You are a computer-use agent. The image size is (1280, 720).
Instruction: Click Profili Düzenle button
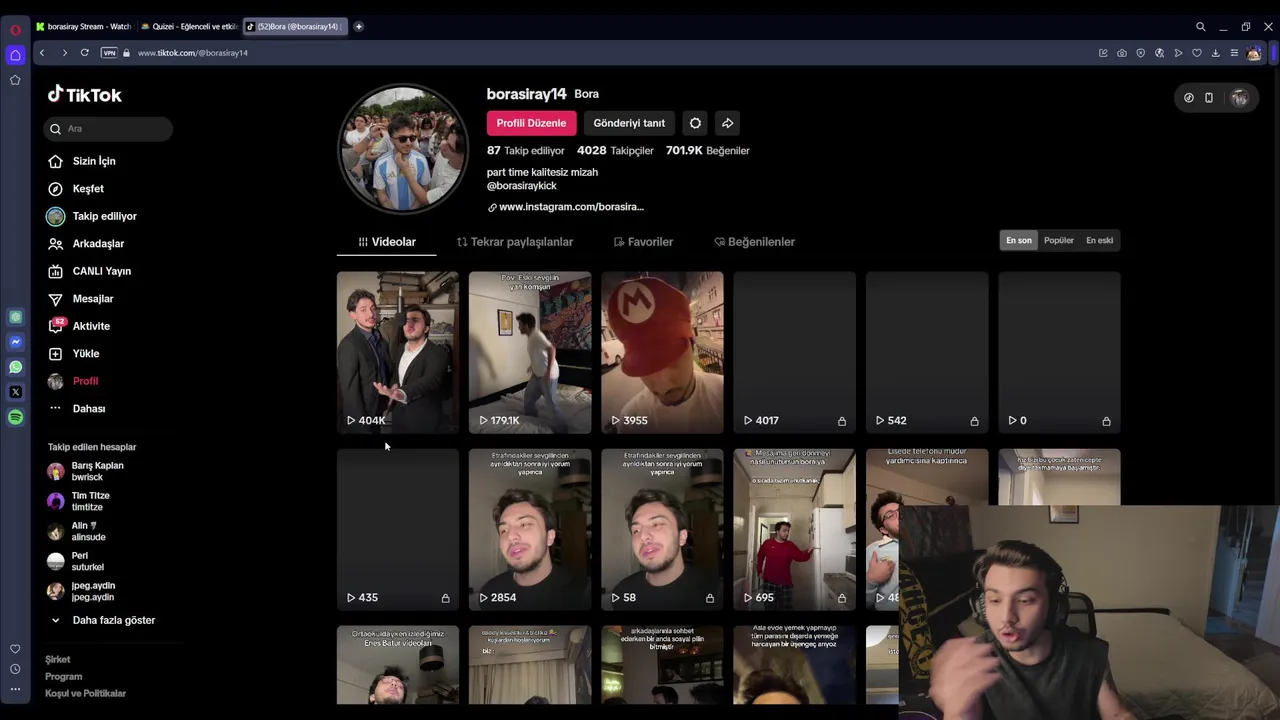click(531, 123)
